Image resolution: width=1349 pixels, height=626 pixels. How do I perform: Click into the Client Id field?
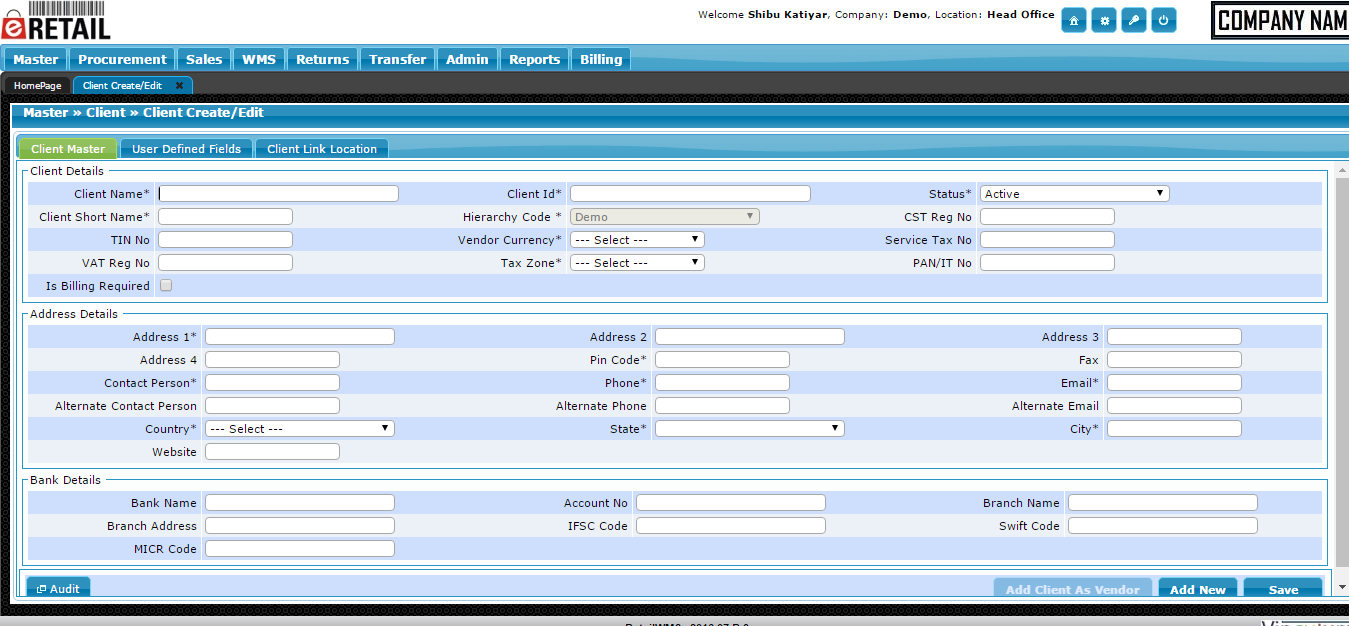coord(690,194)
